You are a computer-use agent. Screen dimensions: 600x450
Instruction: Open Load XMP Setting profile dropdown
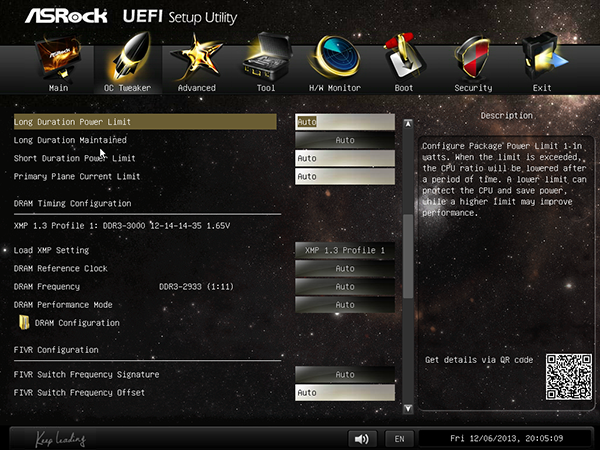point(345,250)
